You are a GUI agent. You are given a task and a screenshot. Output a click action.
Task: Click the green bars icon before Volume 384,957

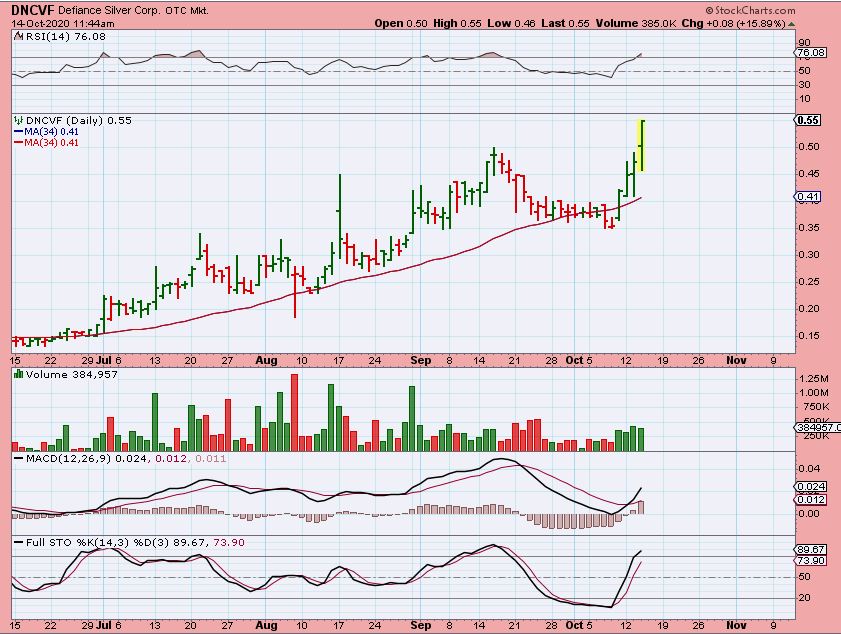(x=18, y=374)
